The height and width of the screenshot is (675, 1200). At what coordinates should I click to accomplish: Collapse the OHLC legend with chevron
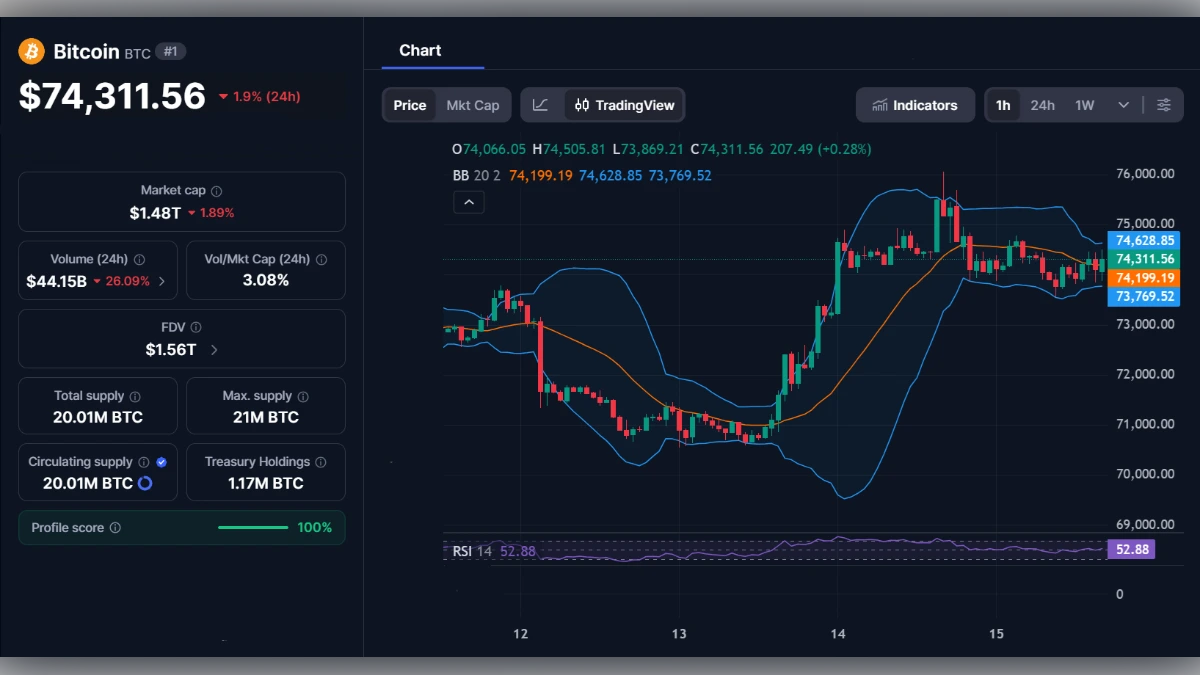pos(469,202)
